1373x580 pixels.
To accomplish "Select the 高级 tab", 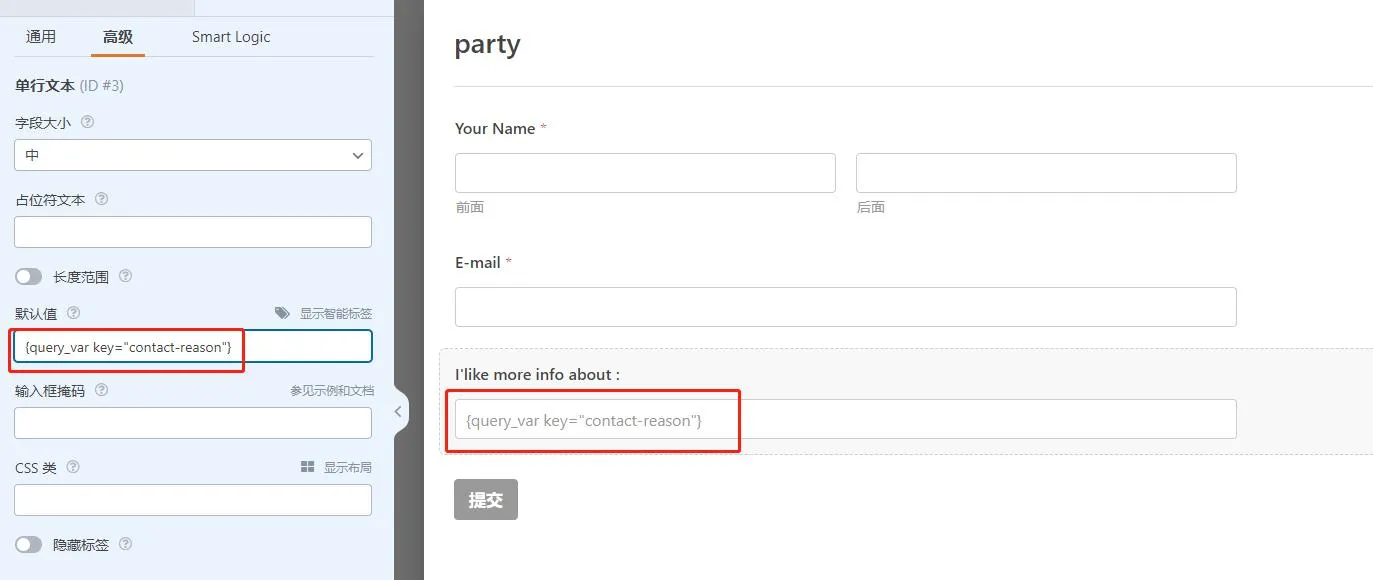I will tap(118, 37).
